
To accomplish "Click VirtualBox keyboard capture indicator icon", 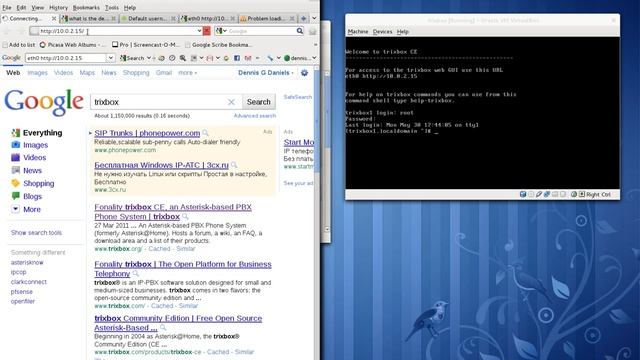I will pos(582,194).
